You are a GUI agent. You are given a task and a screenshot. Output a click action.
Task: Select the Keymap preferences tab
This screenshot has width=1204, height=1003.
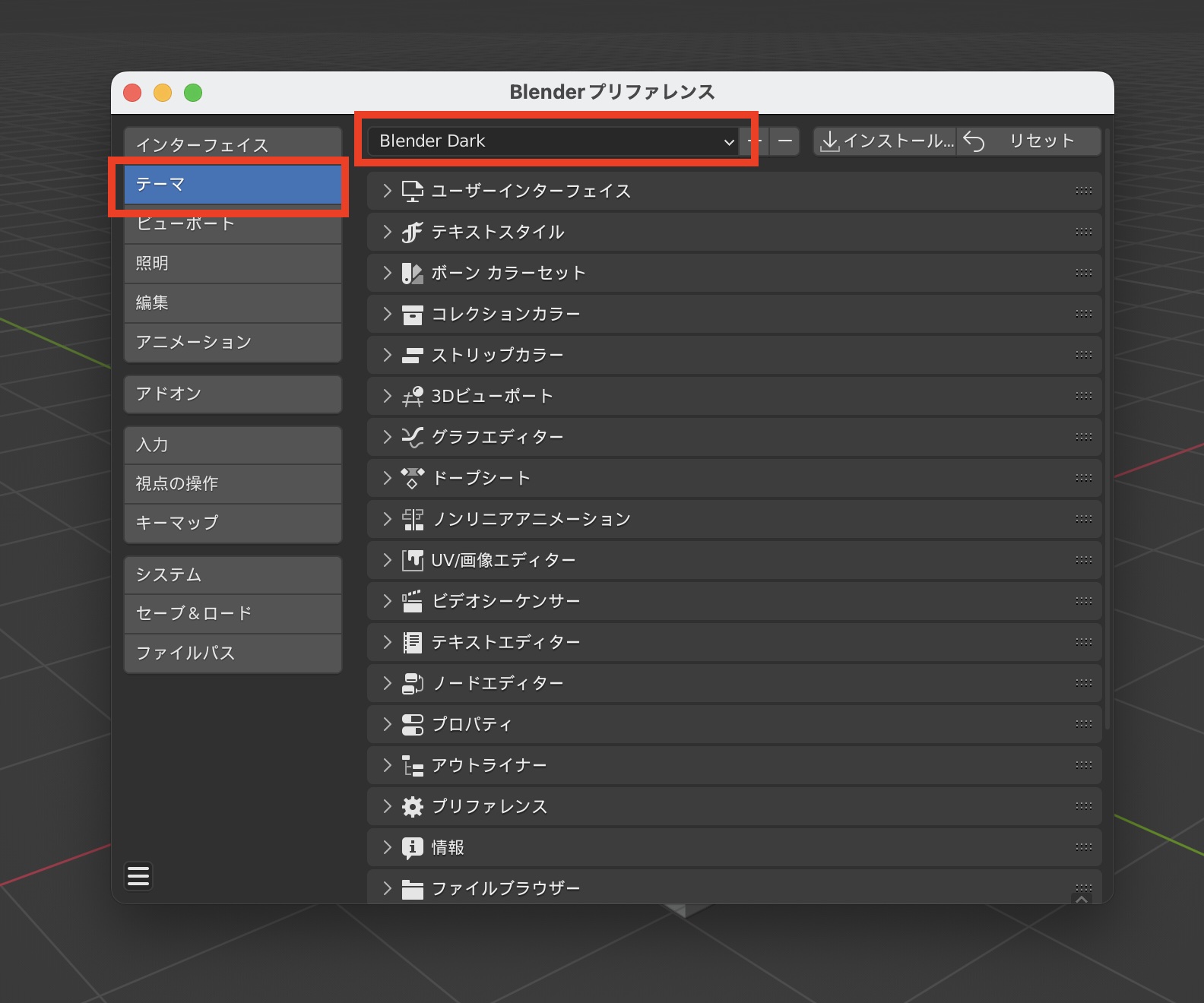[233, 523]
